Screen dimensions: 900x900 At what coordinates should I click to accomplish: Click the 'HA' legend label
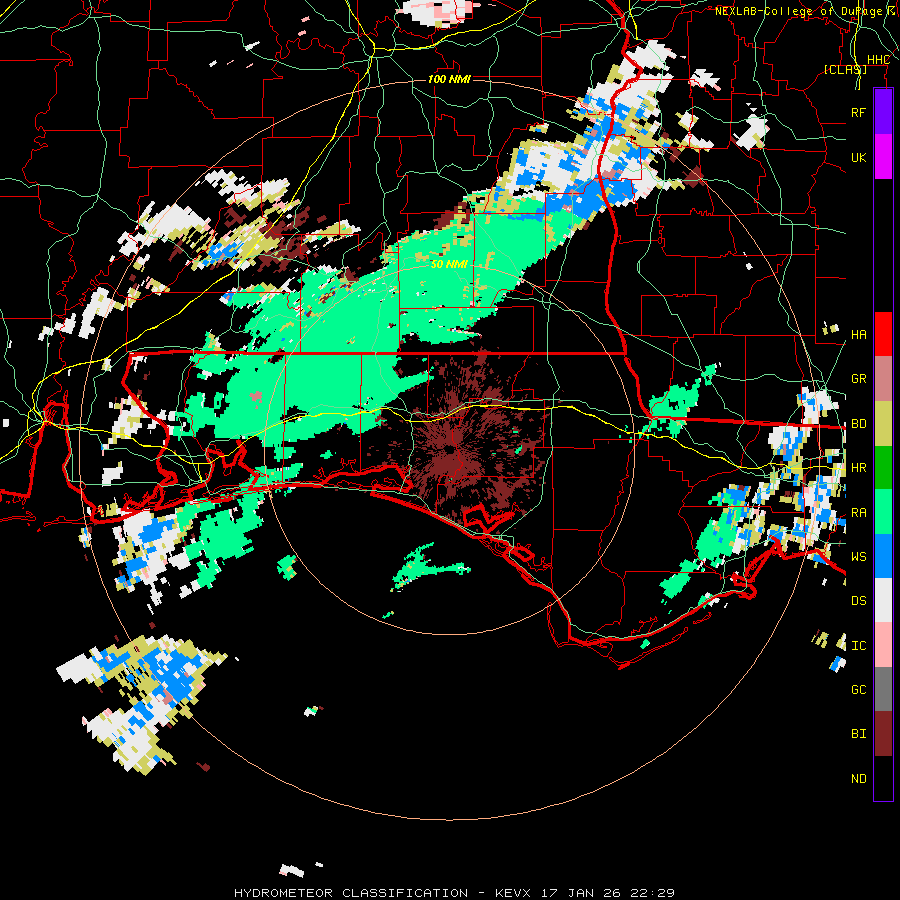click(x=859, y=335)
